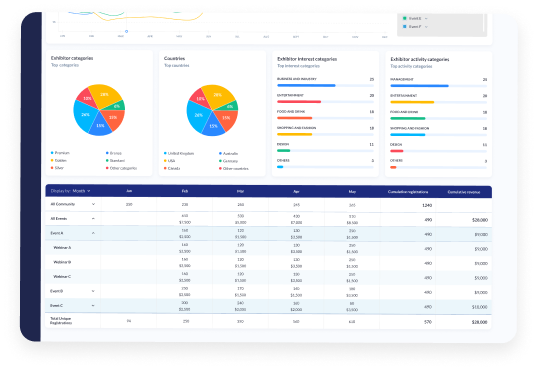Click the Management activity progress bar
The height and width of the screenshot is (371, 539).
pyautogui.click(x=438, y=86)
